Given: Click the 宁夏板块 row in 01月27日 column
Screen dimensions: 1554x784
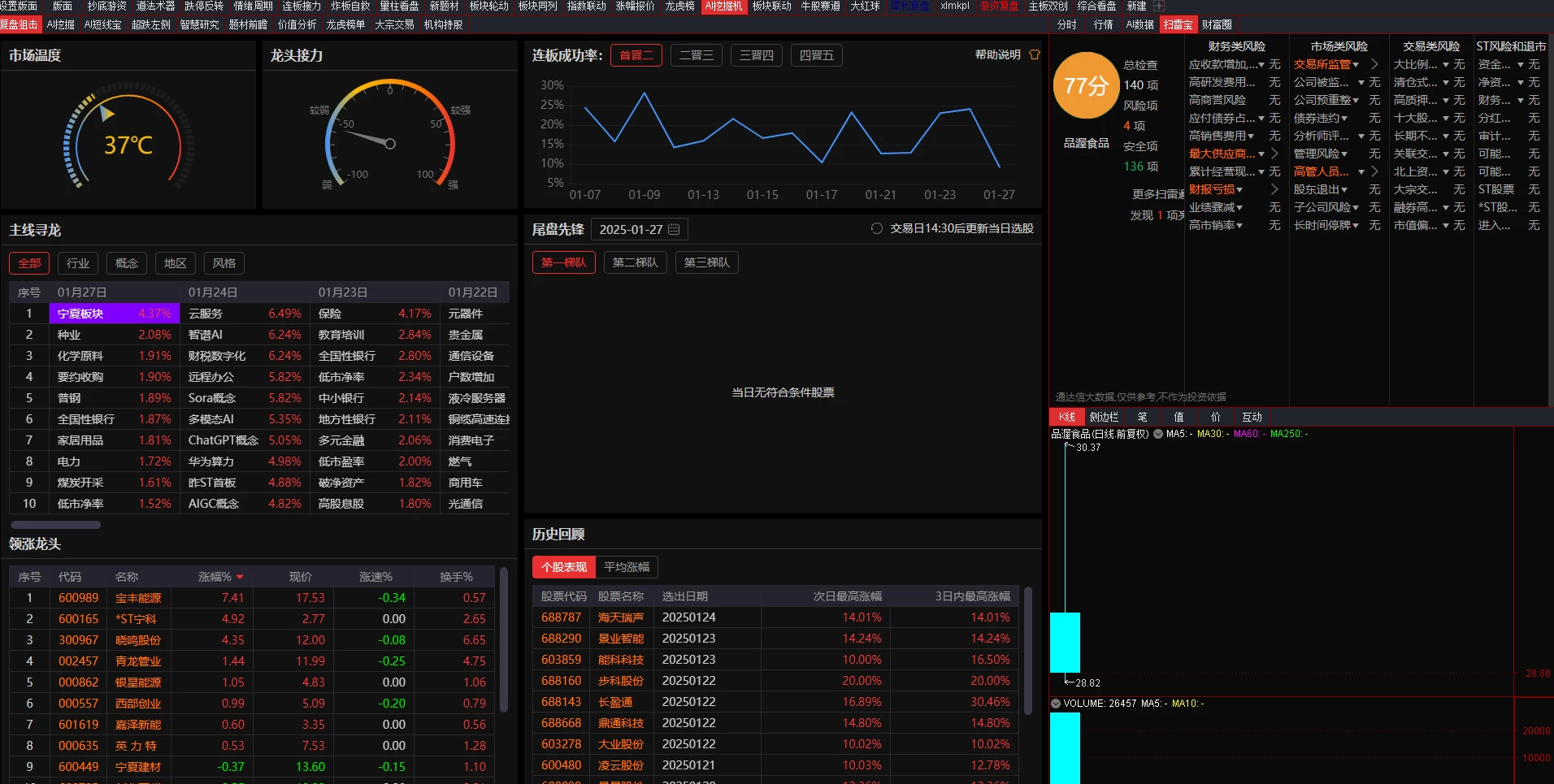Looking at the screenshot, I should click(114, 314).
